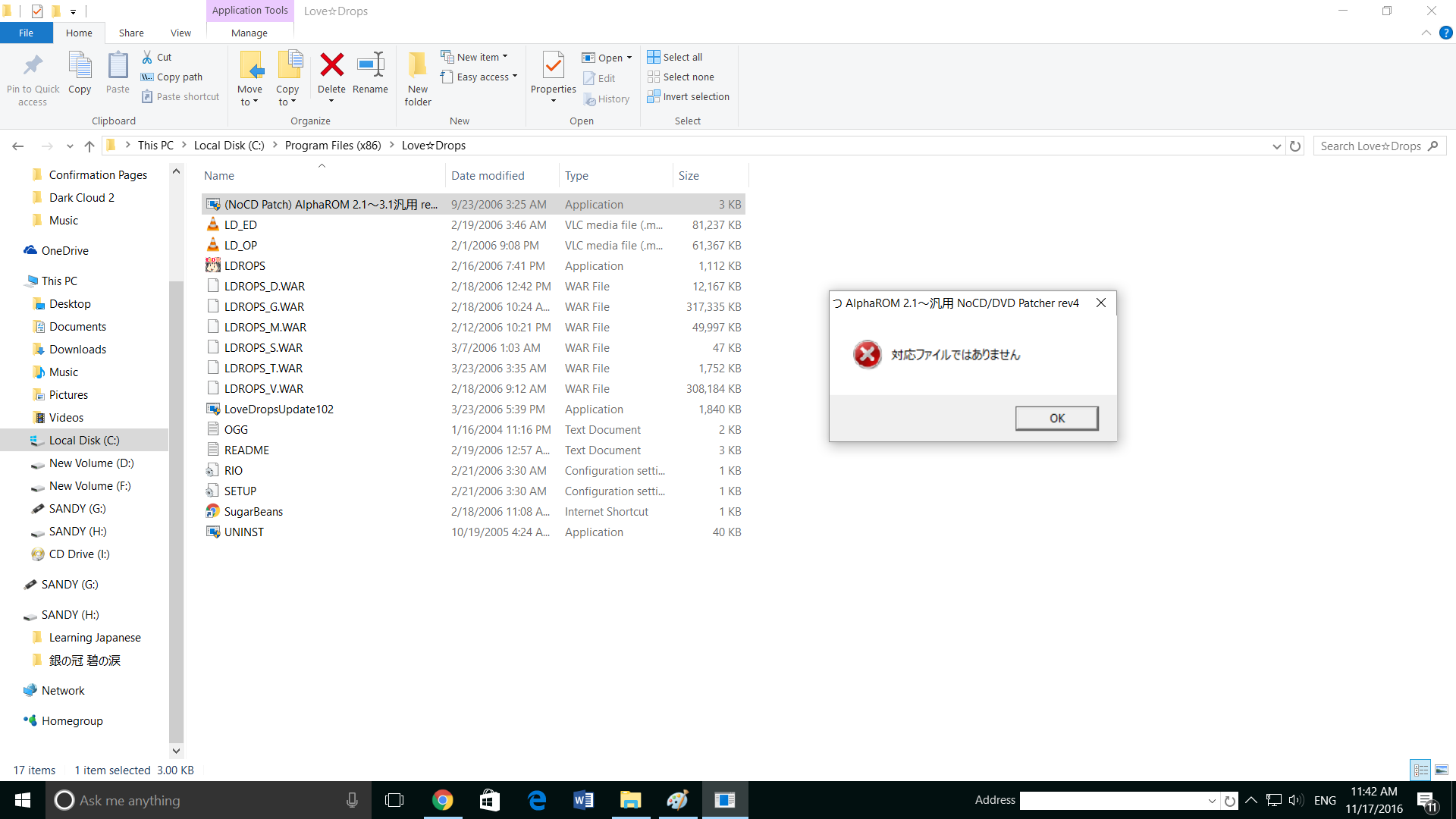Open Microsoft Word from the taskbar
Viewport: 1456px width, 819px height.
pyautogui.click(x=583, y=800)
